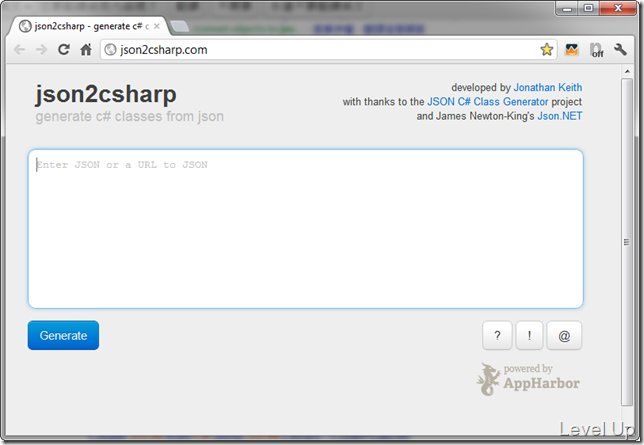Click the browser forward arrow
644x445 pixels.
(41, 50)
